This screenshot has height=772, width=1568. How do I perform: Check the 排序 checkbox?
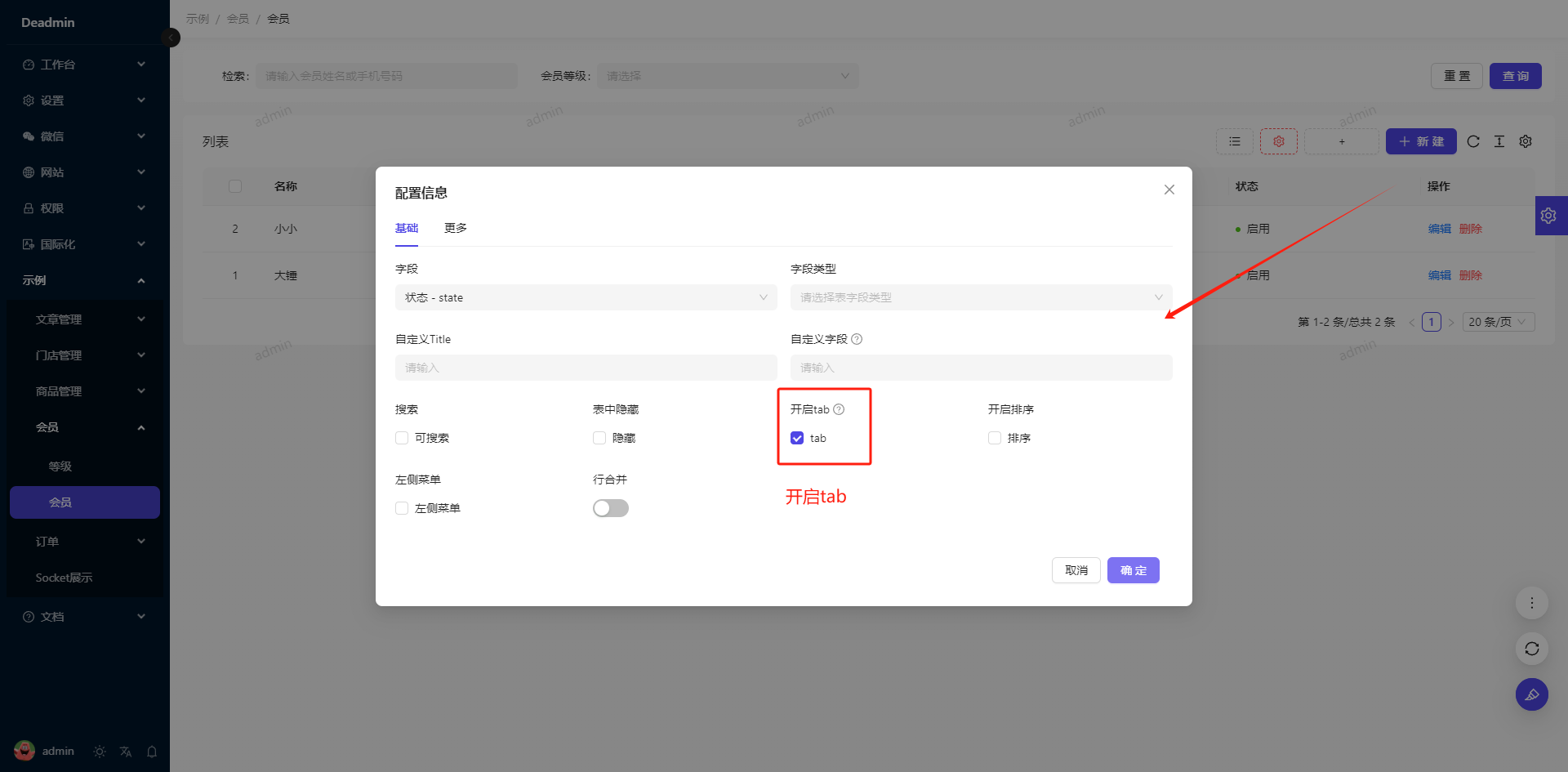[995, 439]
